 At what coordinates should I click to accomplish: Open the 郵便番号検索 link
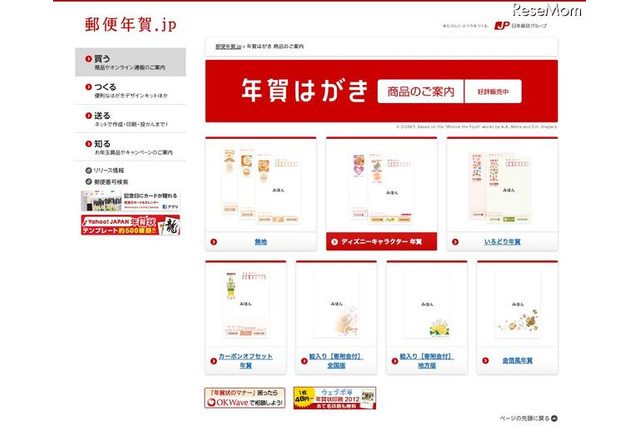(x=111, y=182)
